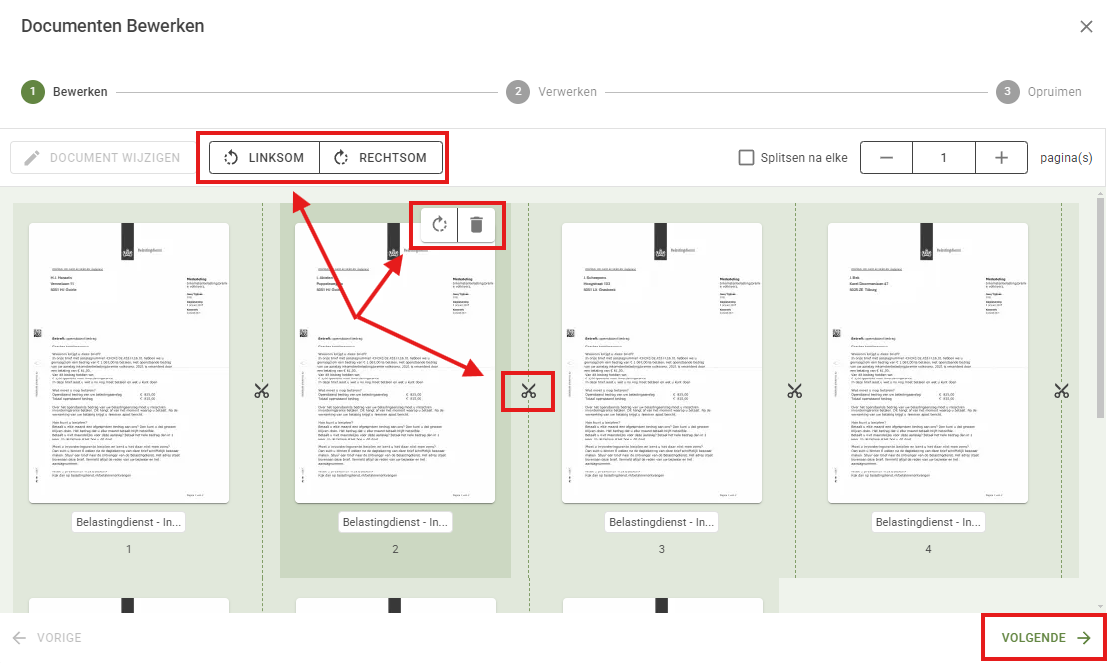This screenshot has height=663, width=1112.
Task: Rotate document counterclockwise with Linksom
Action: 264,158
